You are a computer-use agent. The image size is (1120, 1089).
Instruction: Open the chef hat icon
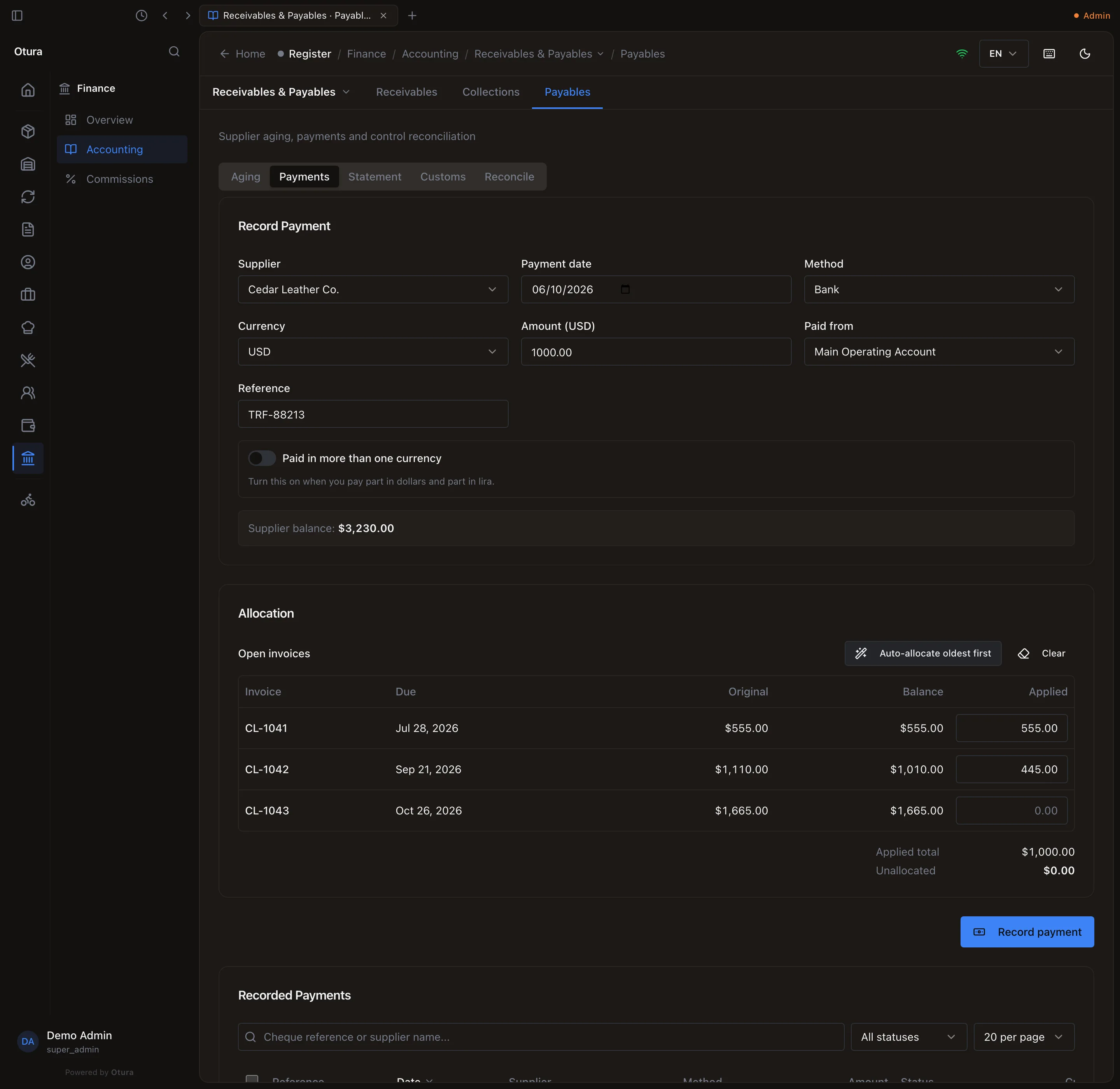click(28, 327)
